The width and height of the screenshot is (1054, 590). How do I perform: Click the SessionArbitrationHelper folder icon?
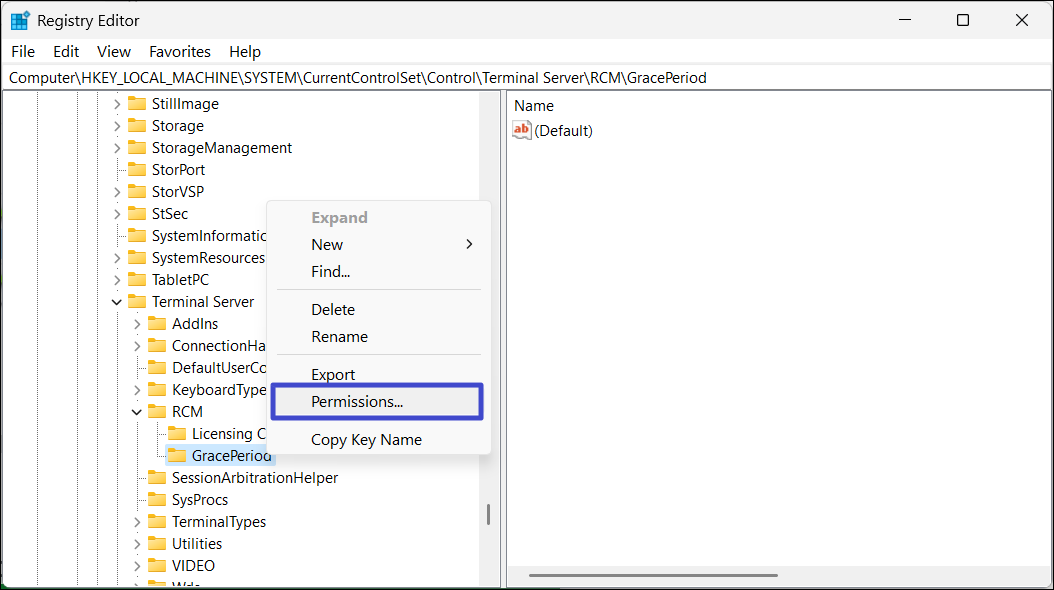click(157, 478)
